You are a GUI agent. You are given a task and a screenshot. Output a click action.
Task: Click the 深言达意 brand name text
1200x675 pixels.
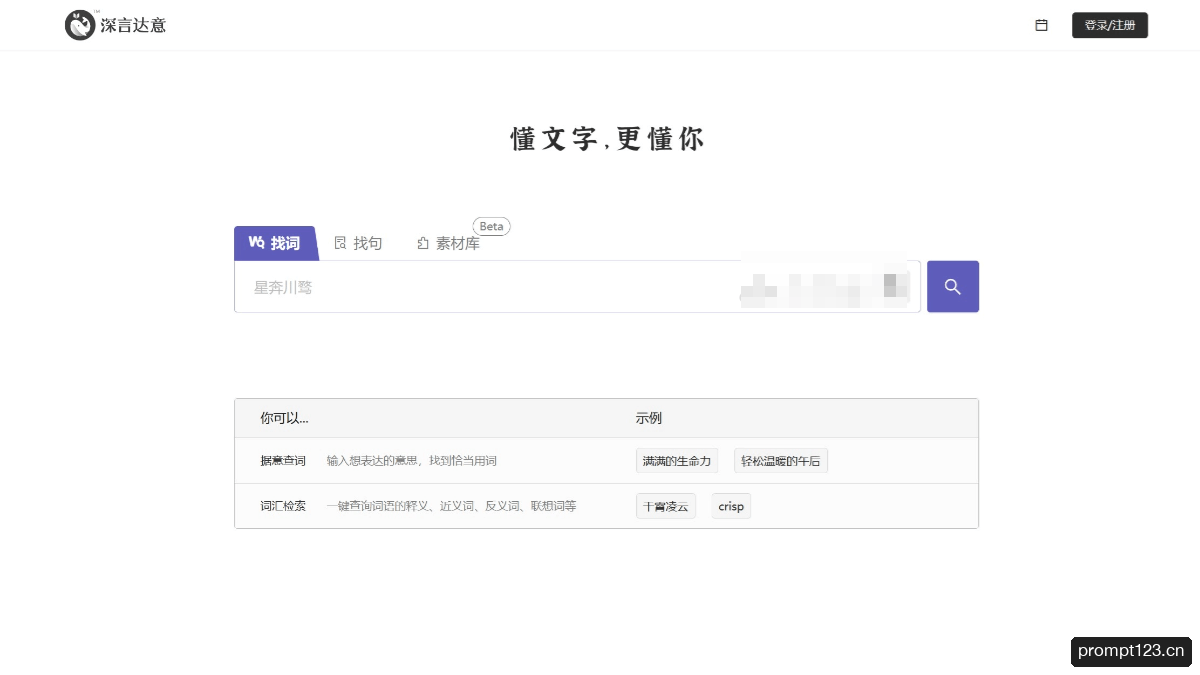pyautogui.click(x=133, y=26)
